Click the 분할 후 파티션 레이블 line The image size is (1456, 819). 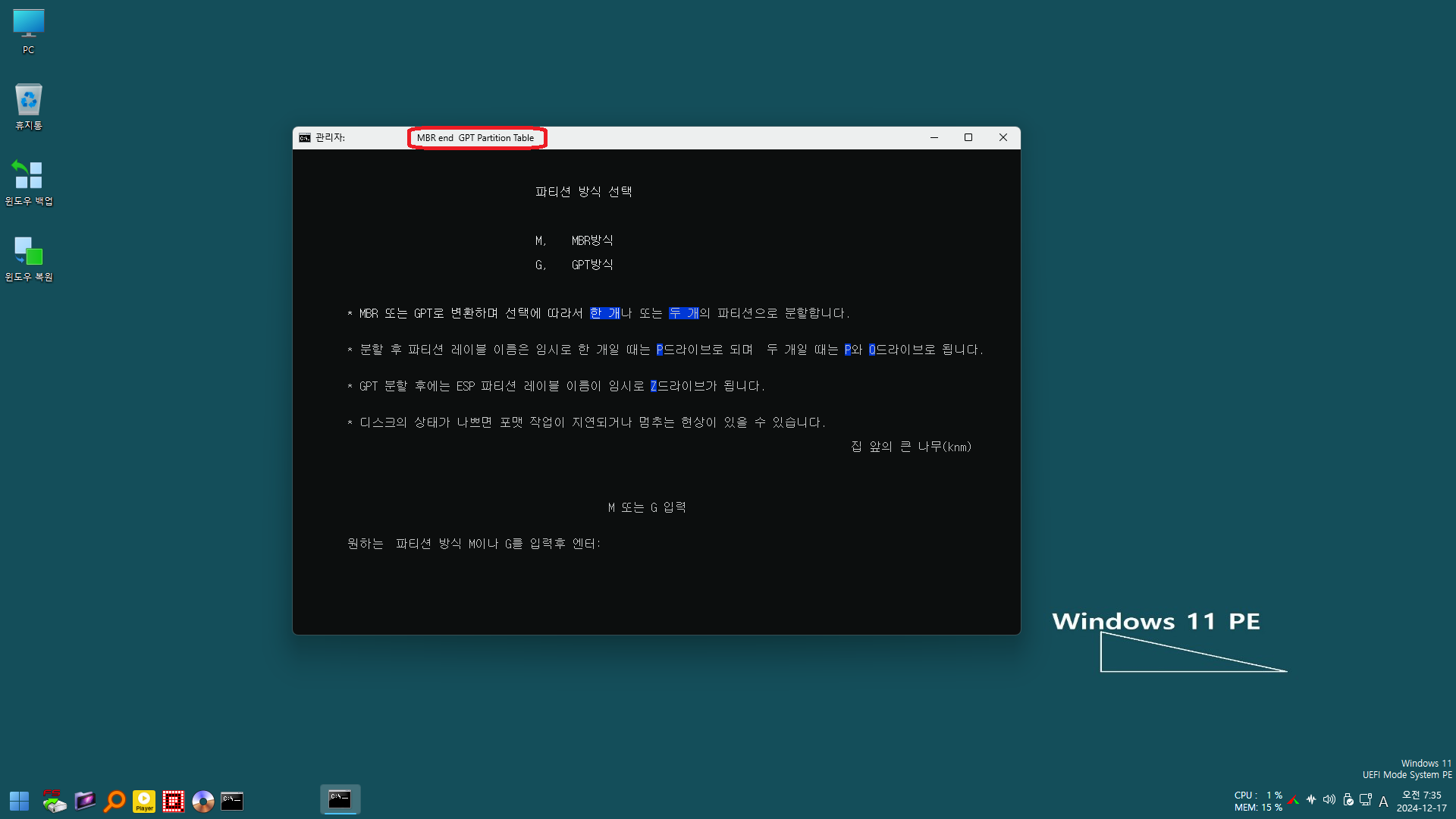665,350
